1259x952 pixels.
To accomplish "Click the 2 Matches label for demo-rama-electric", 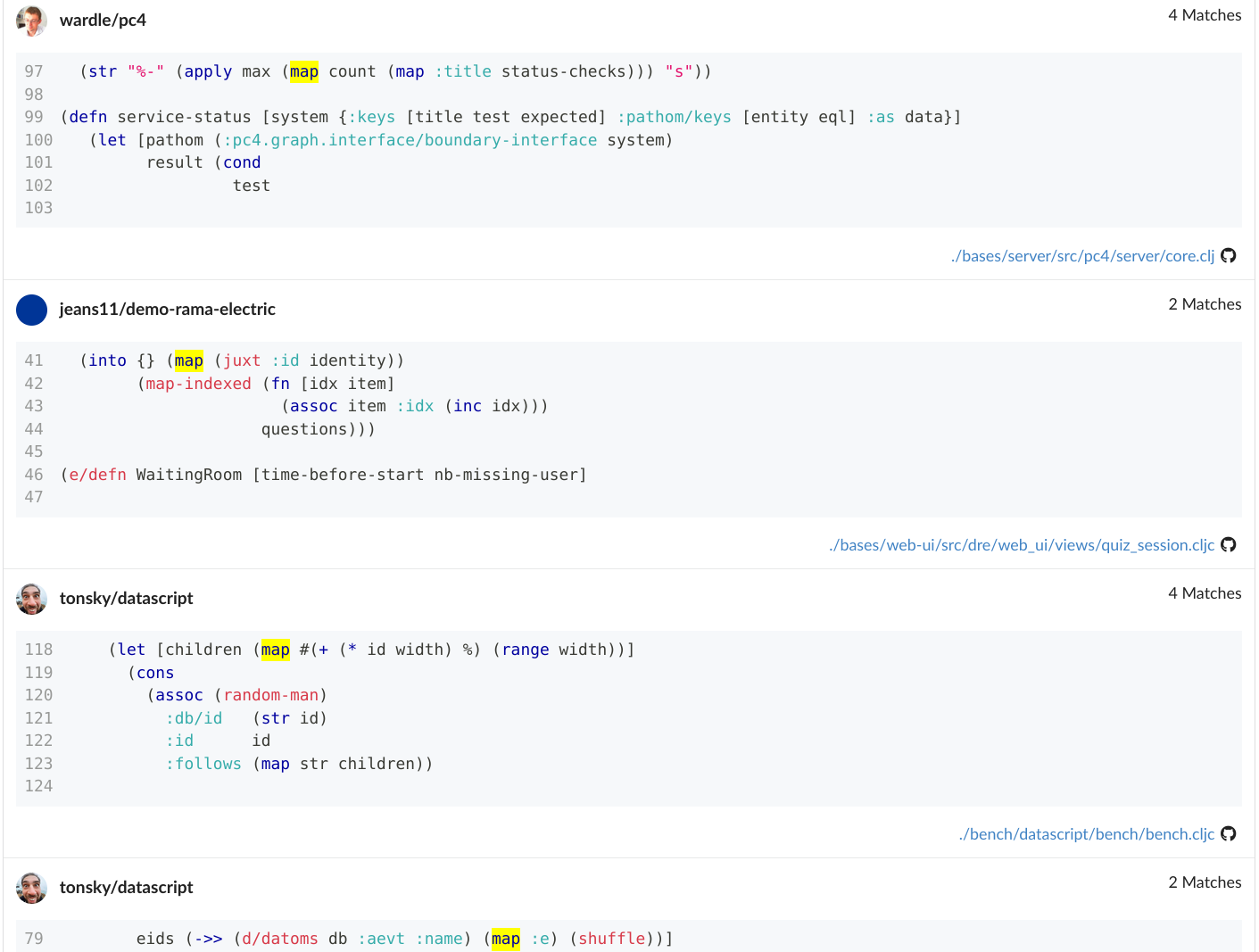I will pyautogui.click(x=1205, y=303).
